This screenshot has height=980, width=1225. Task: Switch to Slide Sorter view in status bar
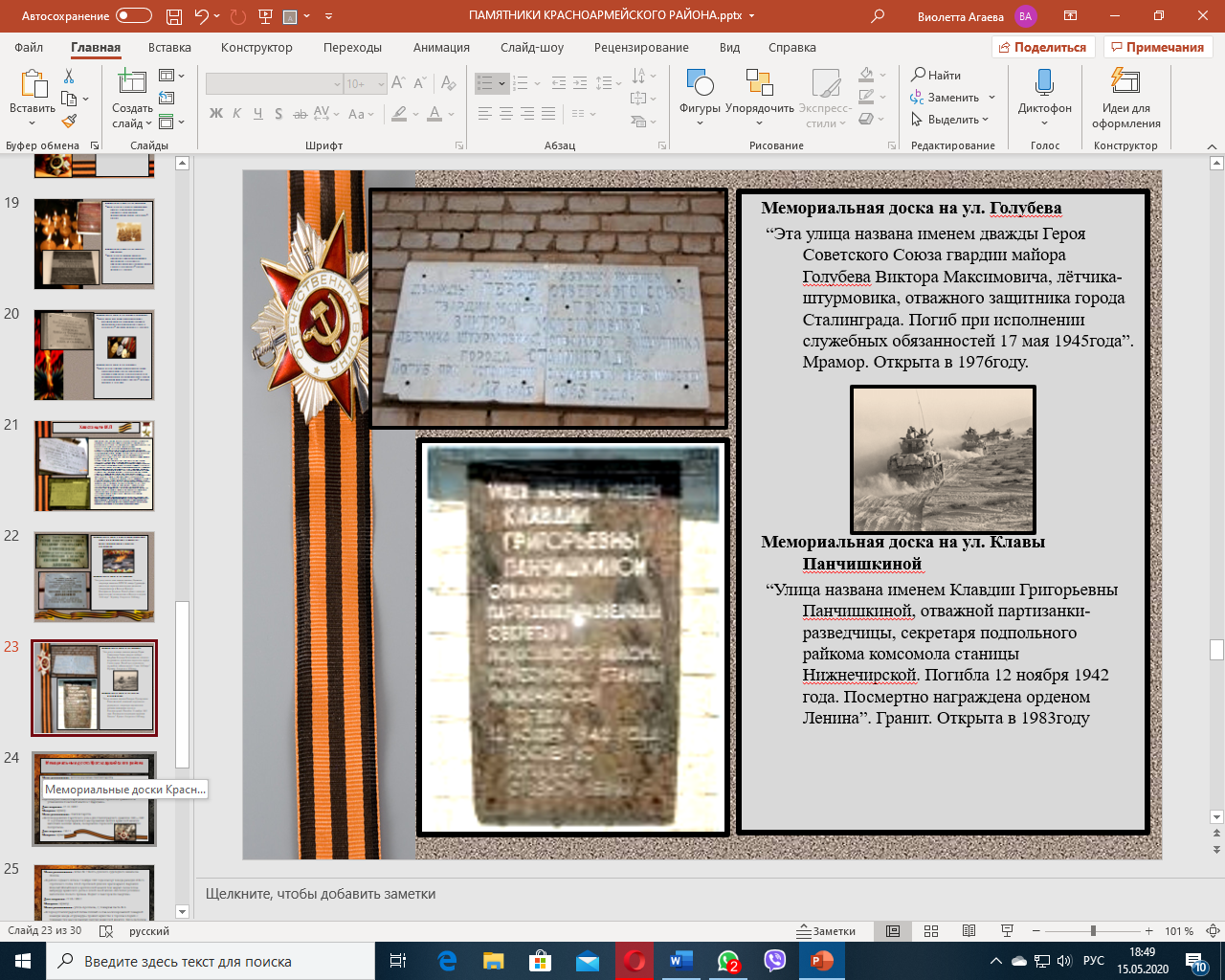pos(931,931)
